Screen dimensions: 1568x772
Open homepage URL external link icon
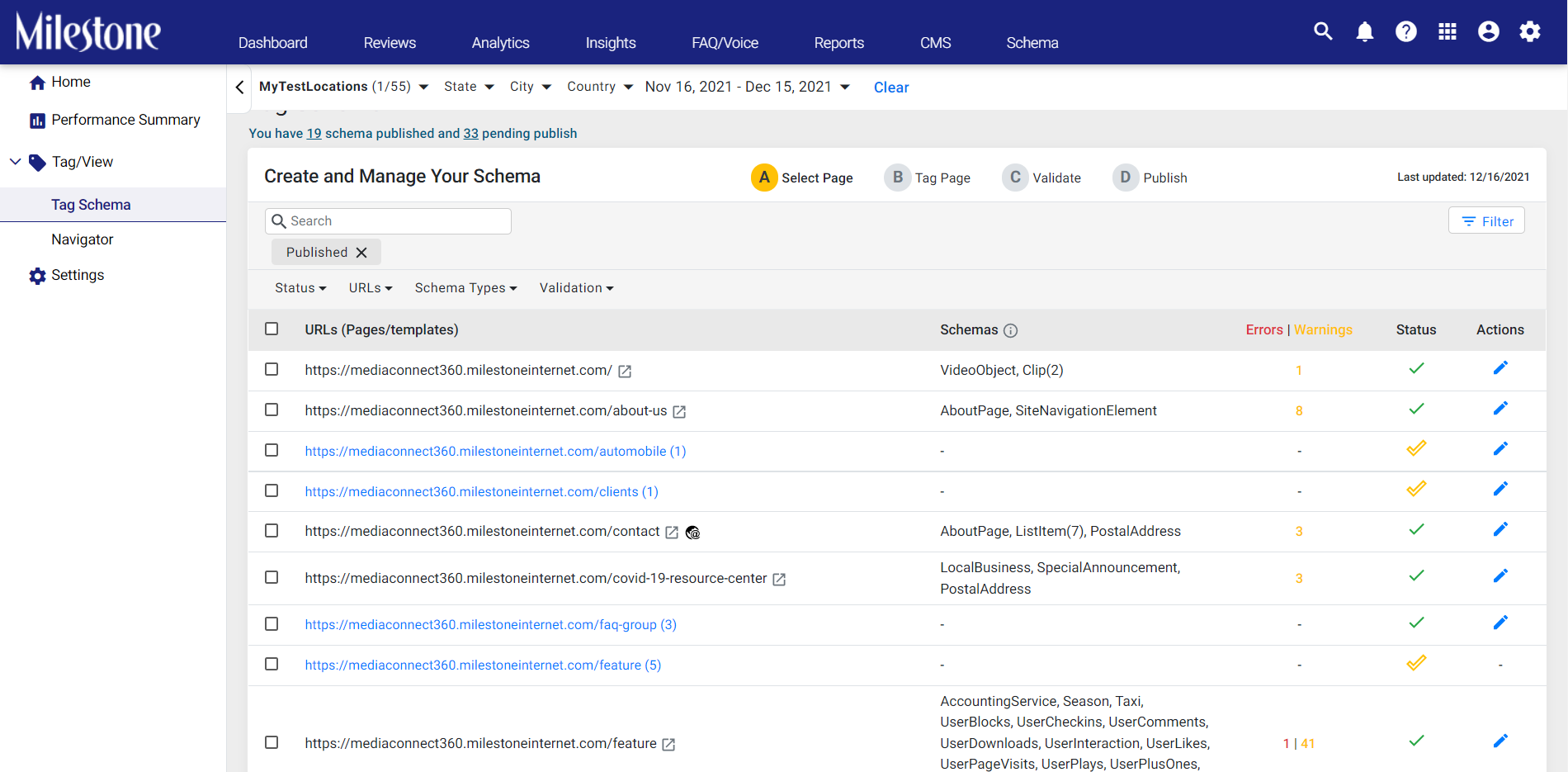click(625, 372)
